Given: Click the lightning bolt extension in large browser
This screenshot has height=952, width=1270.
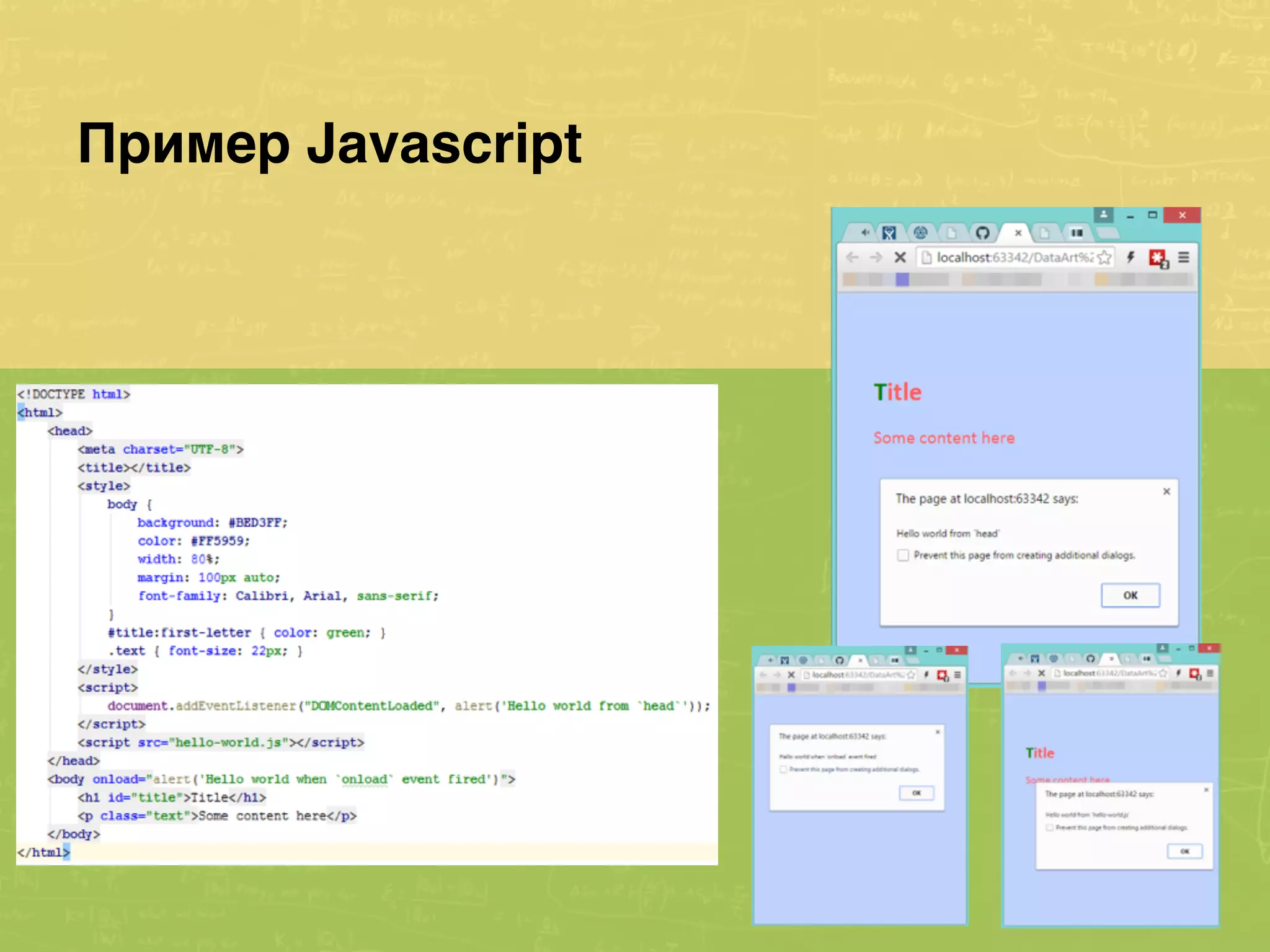Looking at the screenshot, I should click(x=1130, y=257).
